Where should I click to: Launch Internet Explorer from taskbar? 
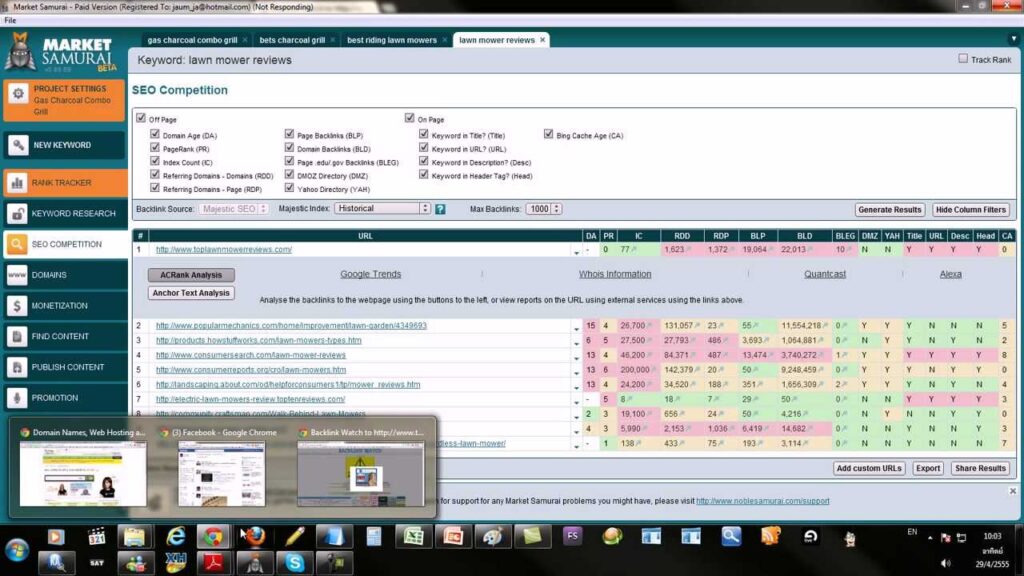pyautogui.click(x=175, y=537)
